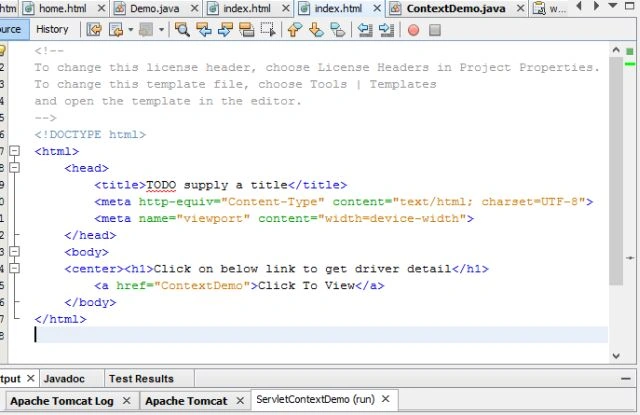Viewport: 640px width, 415px height.
Task: Click Shift Line Left icon
Action: tap(365, 30)
